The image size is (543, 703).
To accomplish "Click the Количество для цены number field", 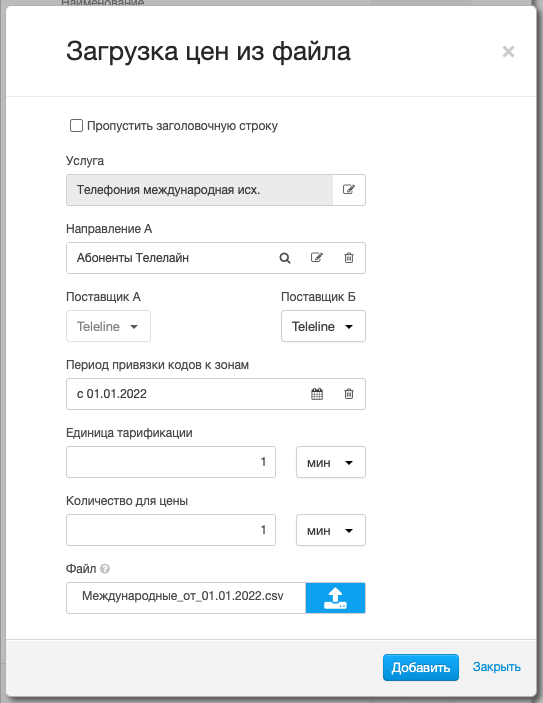I will click(171, 530).
